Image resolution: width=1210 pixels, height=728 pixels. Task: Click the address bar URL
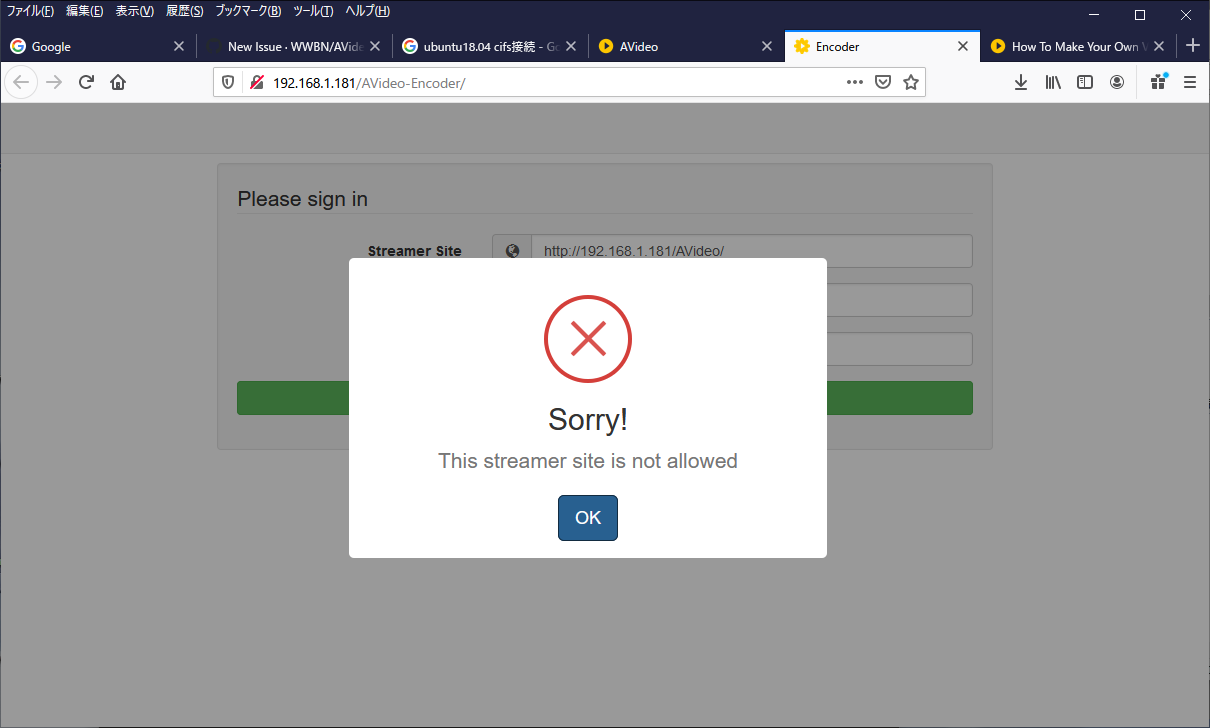pyautogui.click(x=368, y=83)
